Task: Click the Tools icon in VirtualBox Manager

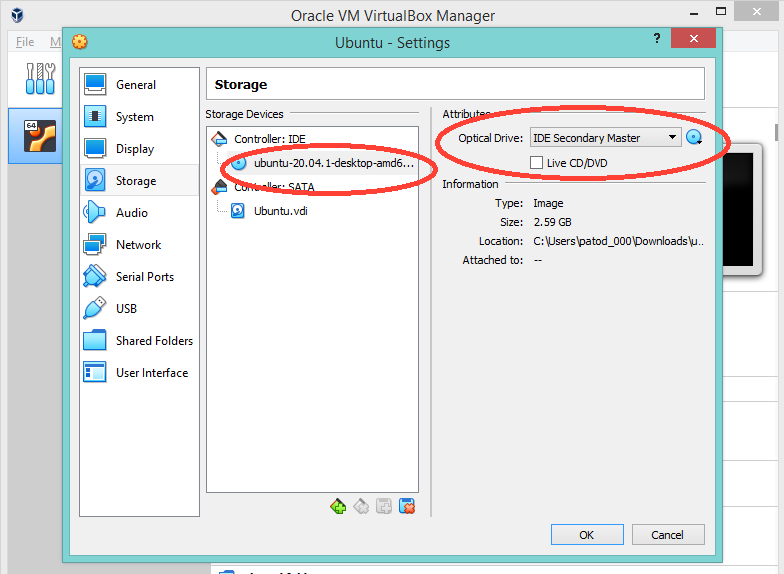Action: pyautogui.click(x=40, y=78)
